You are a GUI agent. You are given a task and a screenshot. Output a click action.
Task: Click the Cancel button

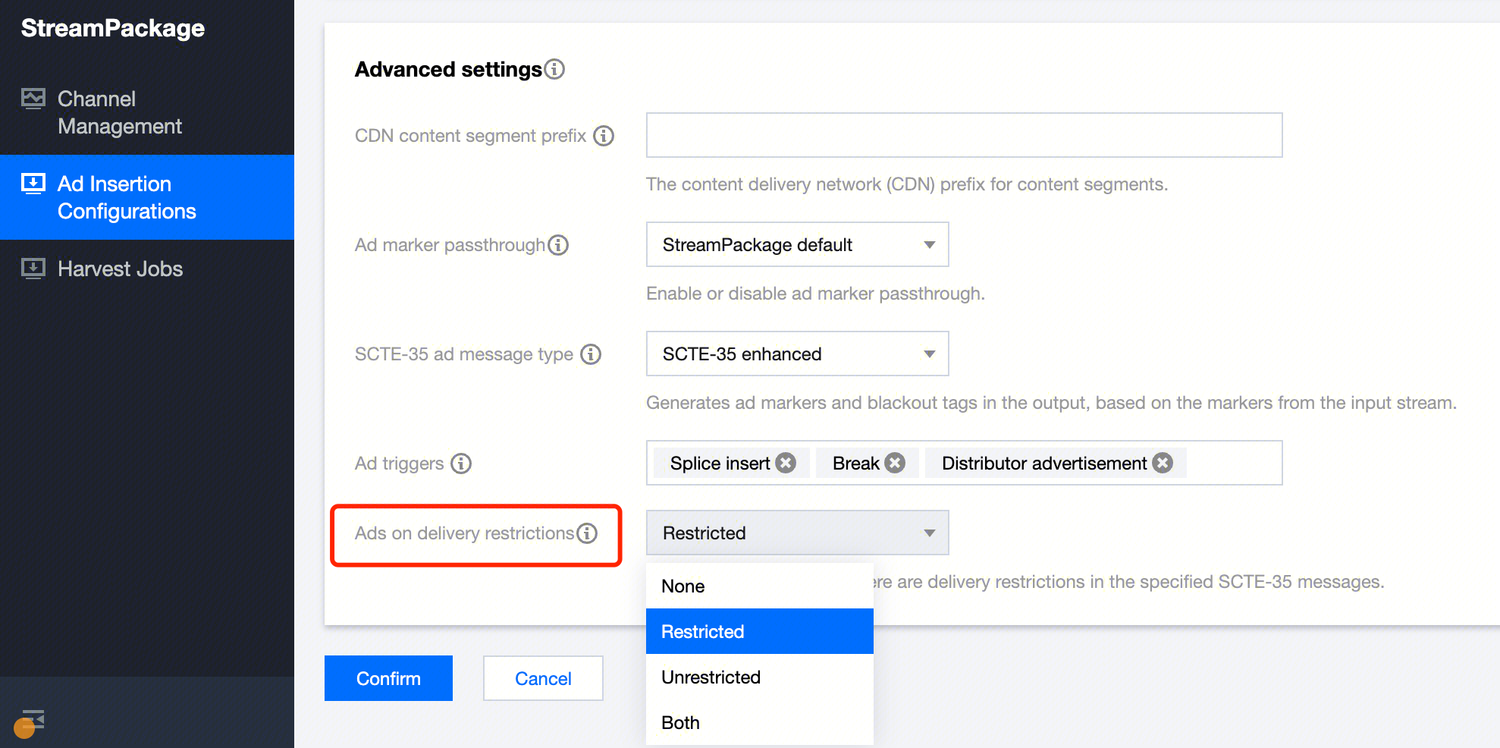click(543, 678)
